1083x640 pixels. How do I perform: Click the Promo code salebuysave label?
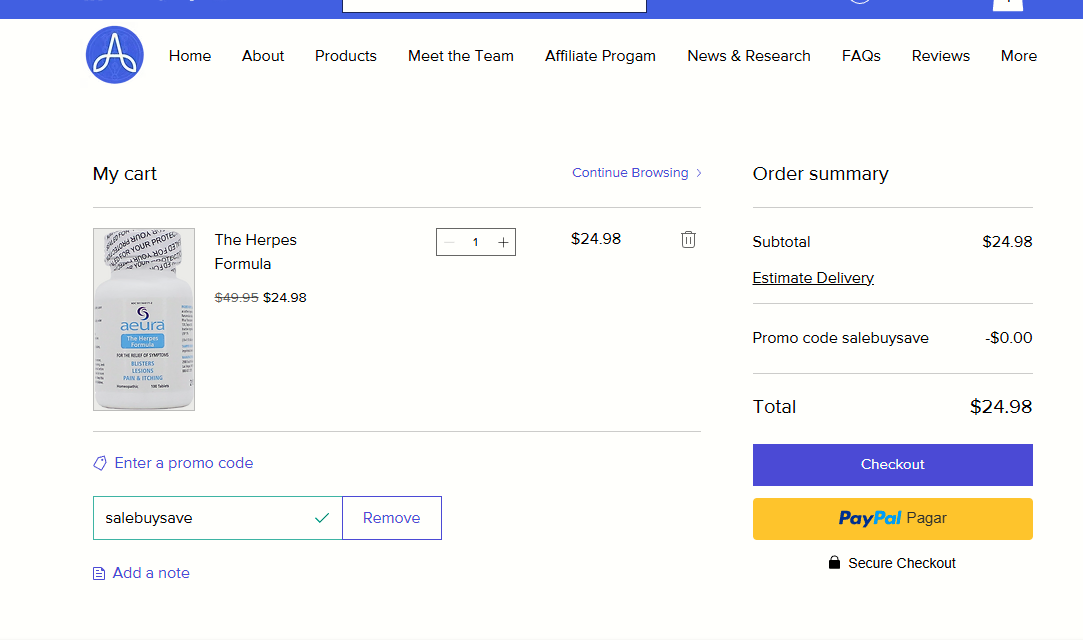tap(841, 338)
